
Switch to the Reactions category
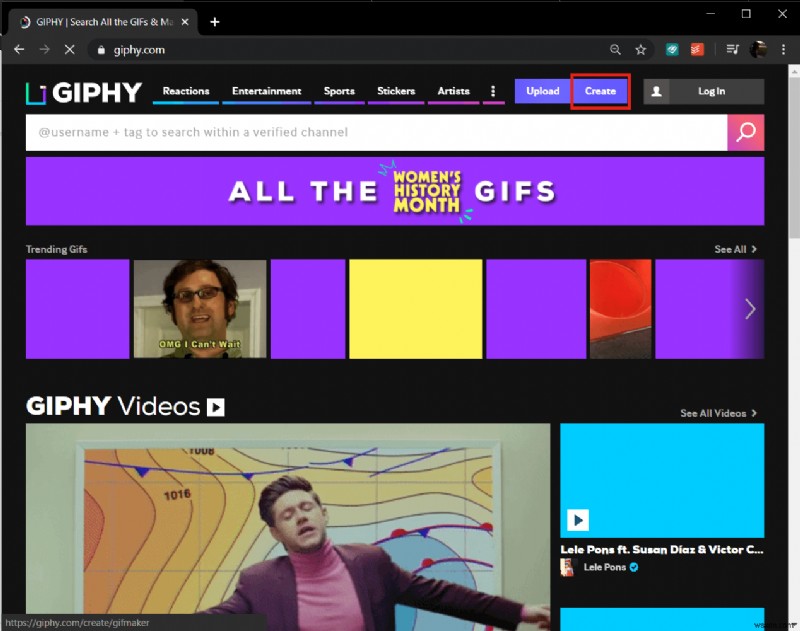pyautogui.click(x=185, y=90)
